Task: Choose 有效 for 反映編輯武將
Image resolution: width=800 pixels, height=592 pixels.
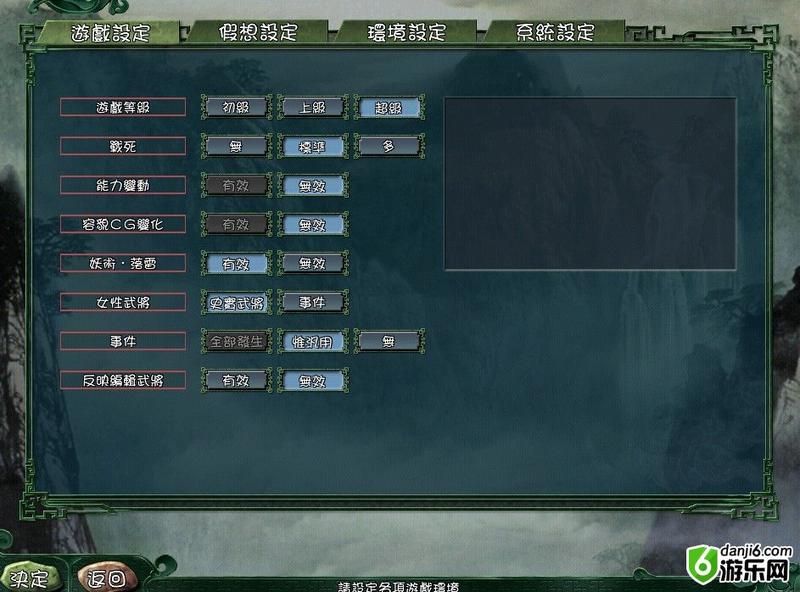Action: point(236,381)
